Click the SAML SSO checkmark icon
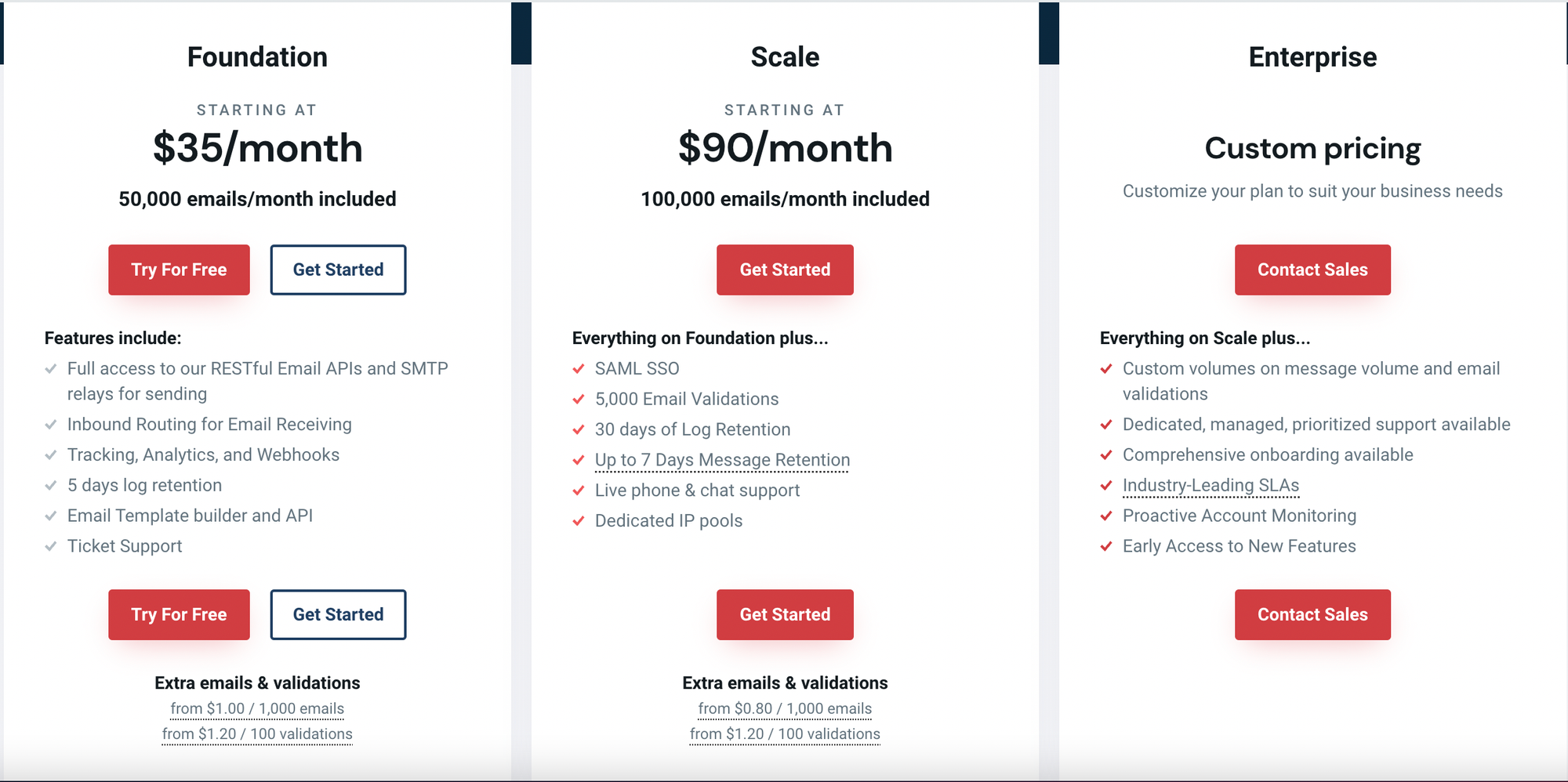Viewport: 1568px width, 782px height. tap(579, 368)
